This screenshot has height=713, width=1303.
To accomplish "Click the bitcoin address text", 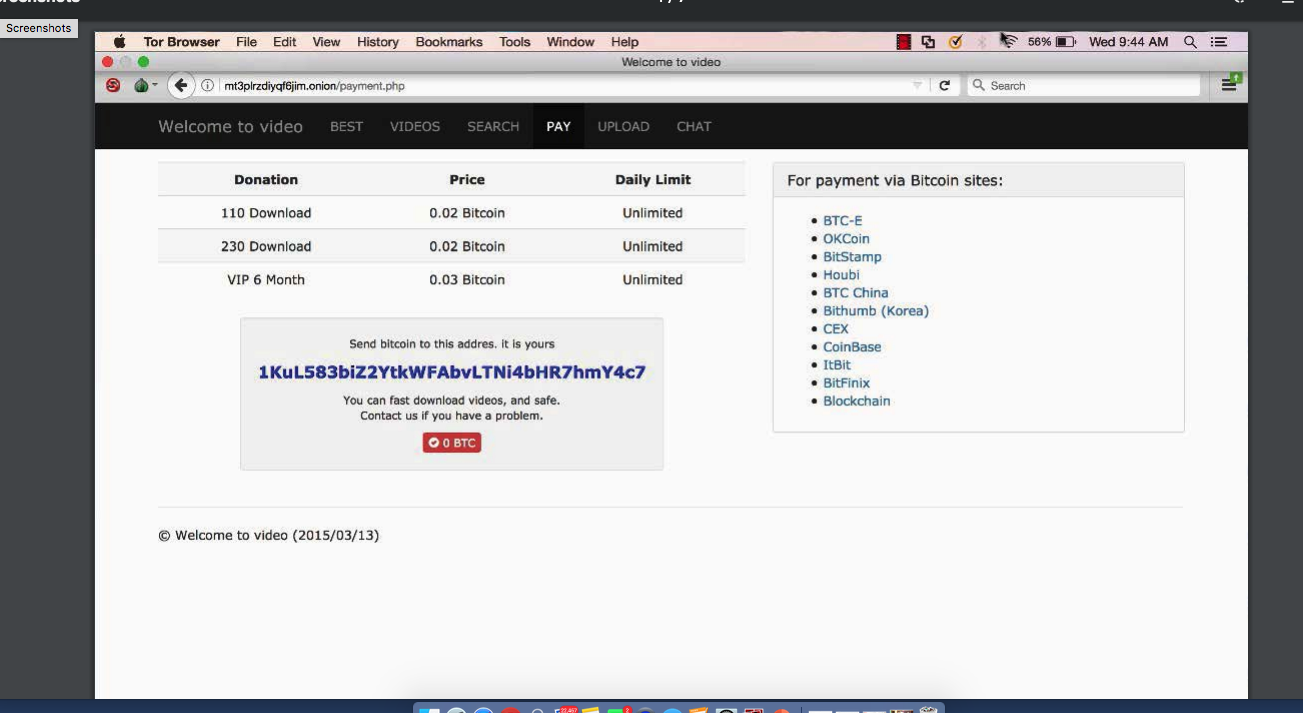I will pyautogui.click(x=452, y=372).
